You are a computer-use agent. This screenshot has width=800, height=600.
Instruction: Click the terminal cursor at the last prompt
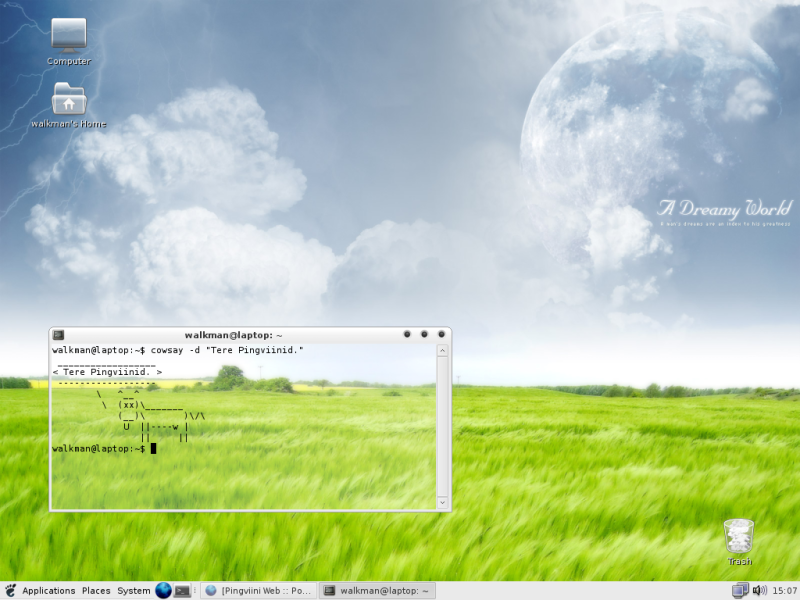pyautogui.click(x=153, y=448)
